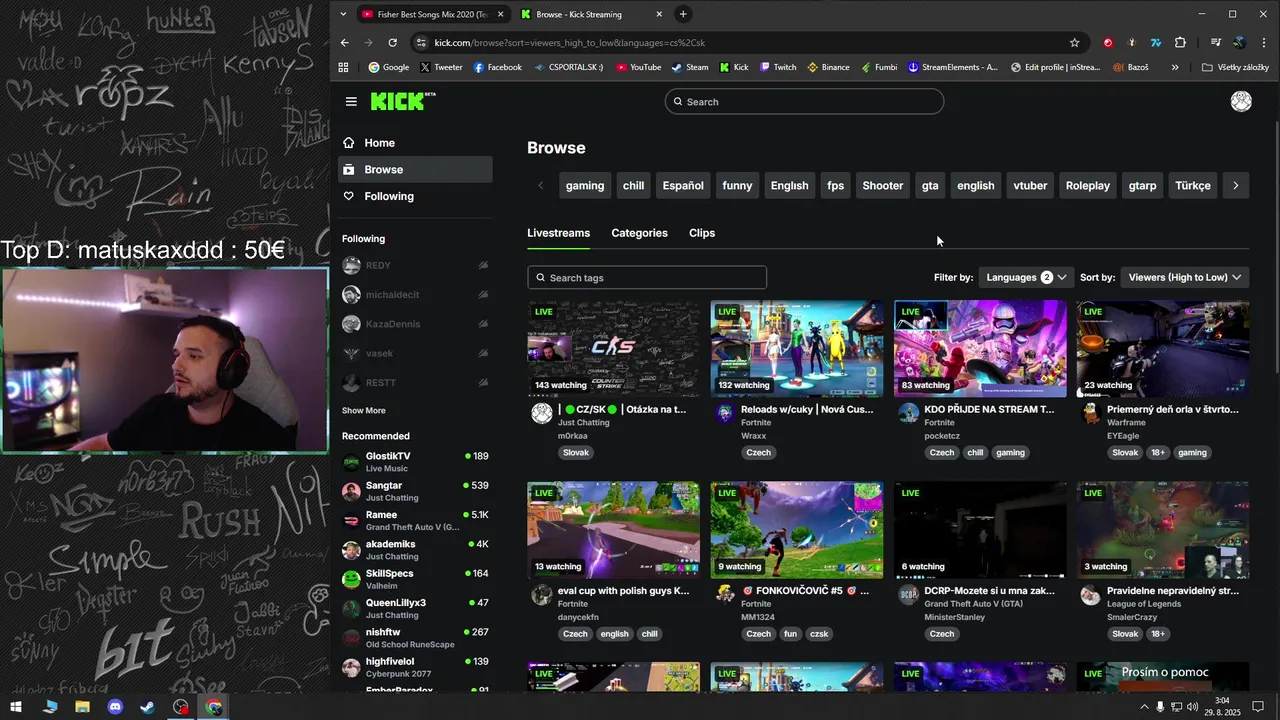Select Browse in the sidebar
The image size is (1280, 720).
coord(415,170)
